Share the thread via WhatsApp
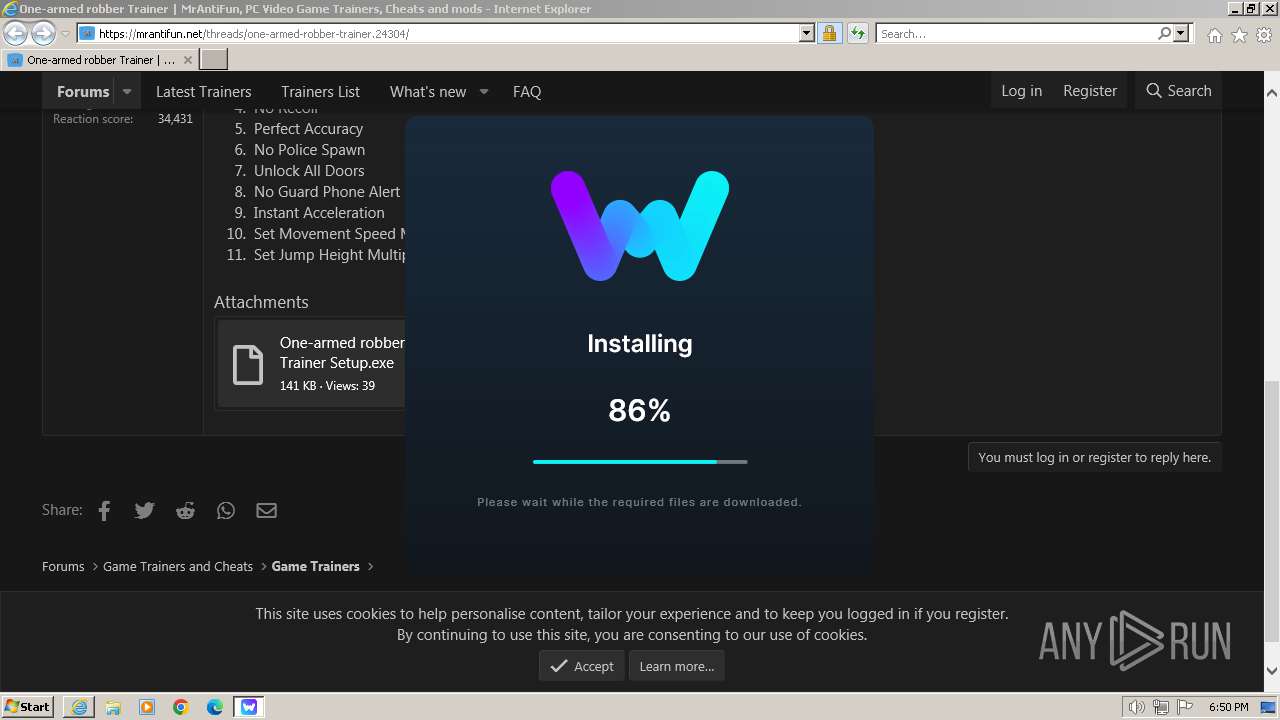1280x720 pixels. pos(226,510)
